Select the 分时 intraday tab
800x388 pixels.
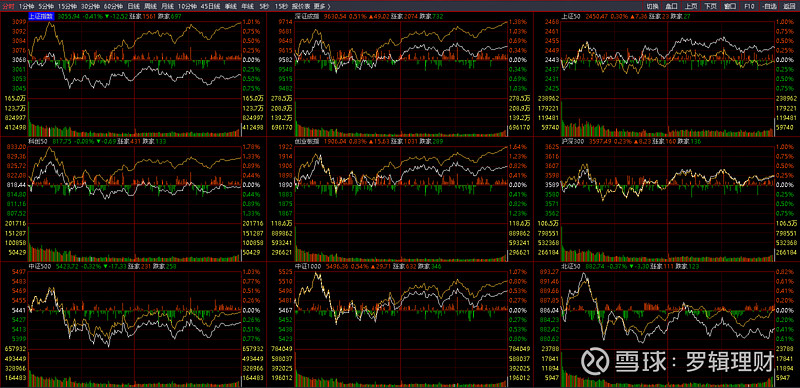click(x=9, y=6)
